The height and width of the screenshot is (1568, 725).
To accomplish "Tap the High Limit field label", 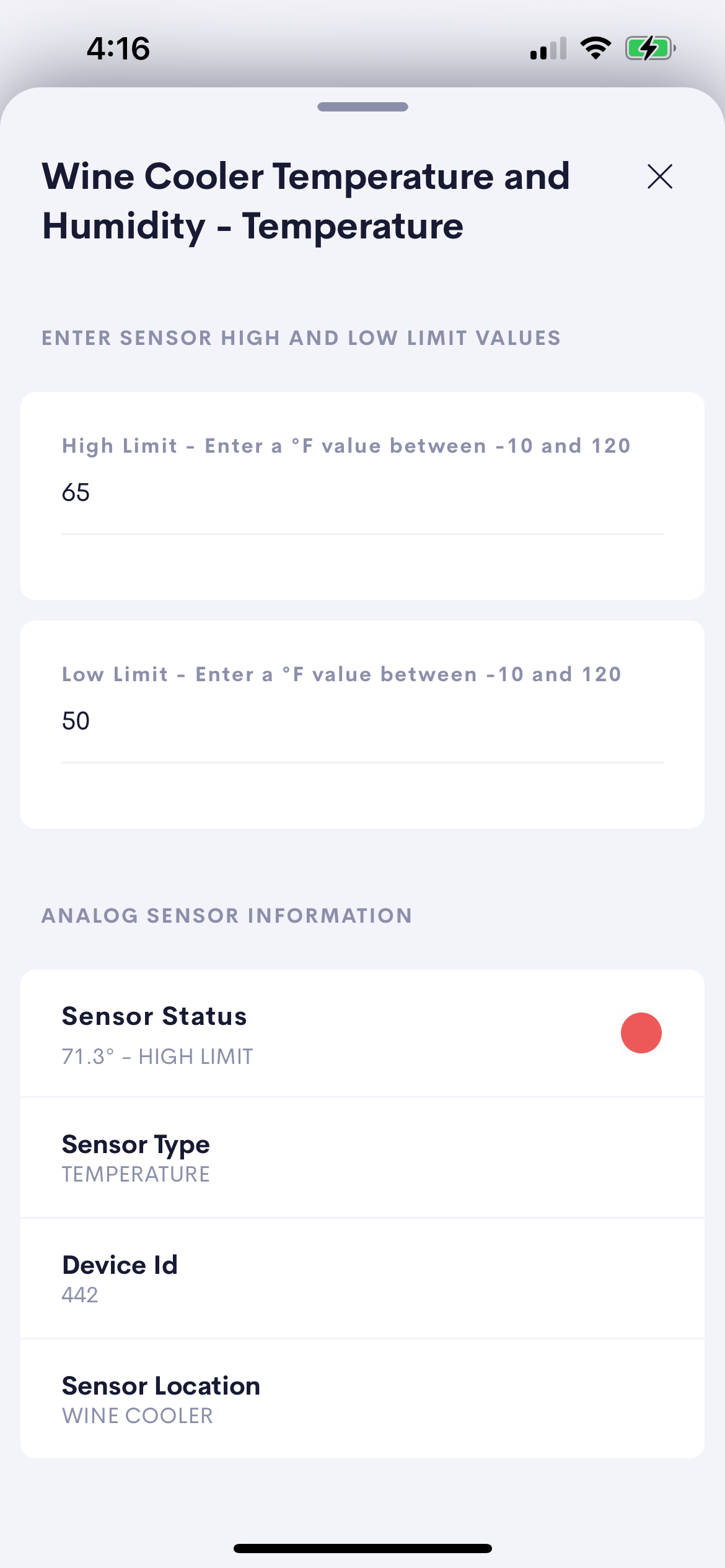I will click(346, 446).
